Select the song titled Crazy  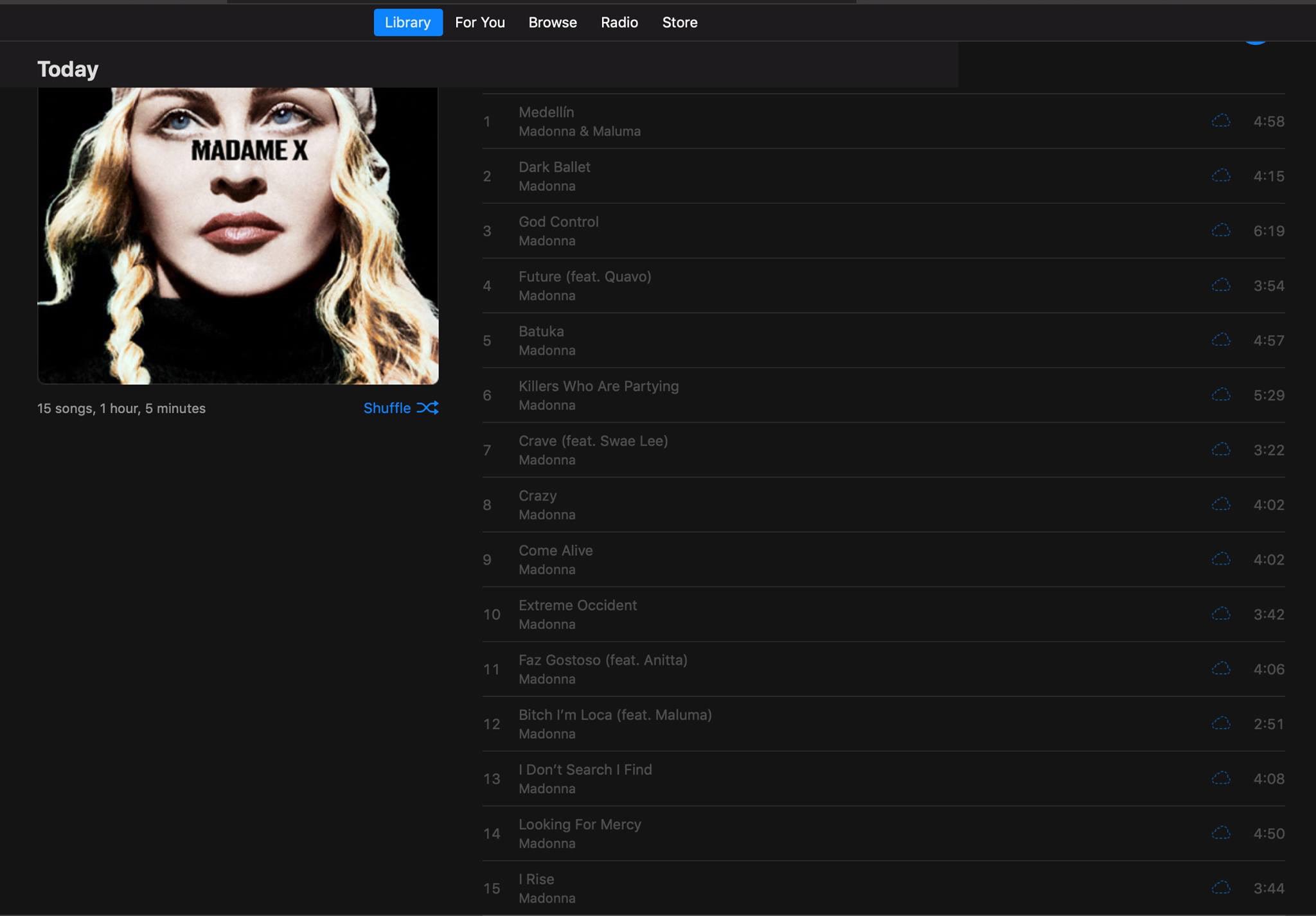tap(538, 496)
